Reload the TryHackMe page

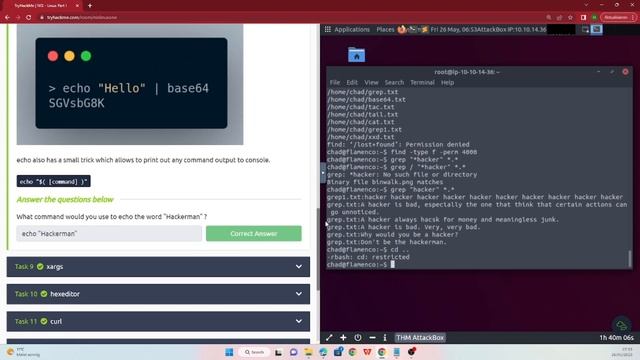(29, 18)
